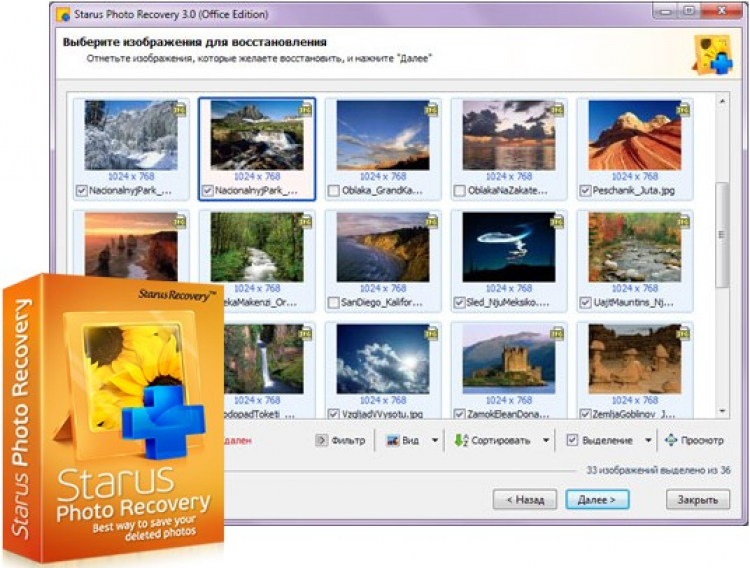Image resolution: width=750 pixels, height=568 pixels.
Task: Uncheck the Sled_NjuMeksiko image checkbox
Action: coord(459,303)
